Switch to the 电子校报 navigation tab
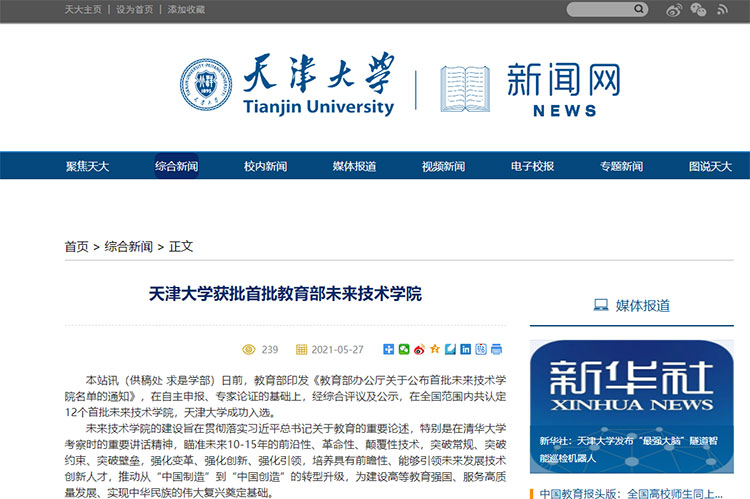 tap(532, 166)
